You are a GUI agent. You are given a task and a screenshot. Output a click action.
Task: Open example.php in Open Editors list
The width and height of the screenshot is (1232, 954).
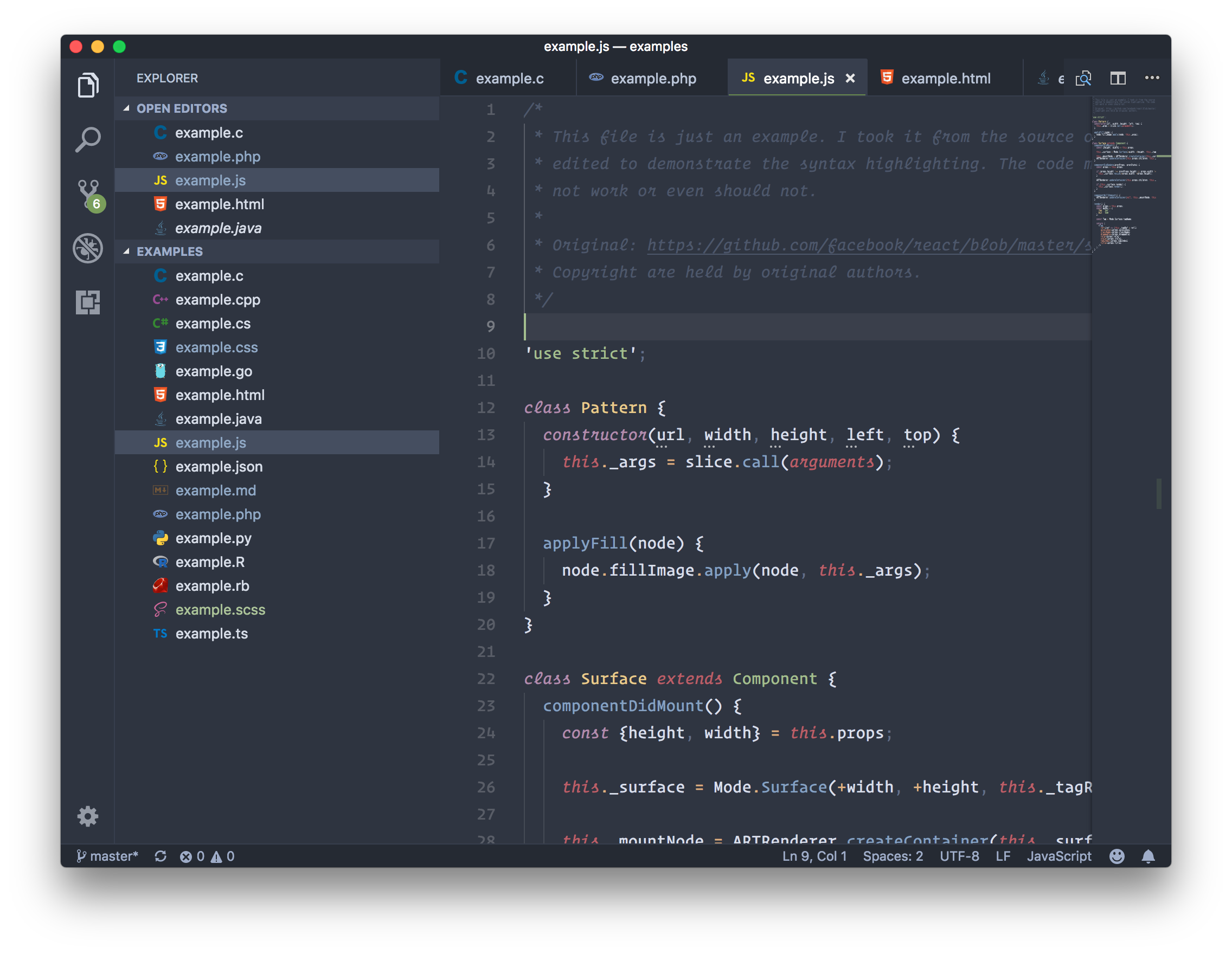pyautogui.click(x=277, y=156)
